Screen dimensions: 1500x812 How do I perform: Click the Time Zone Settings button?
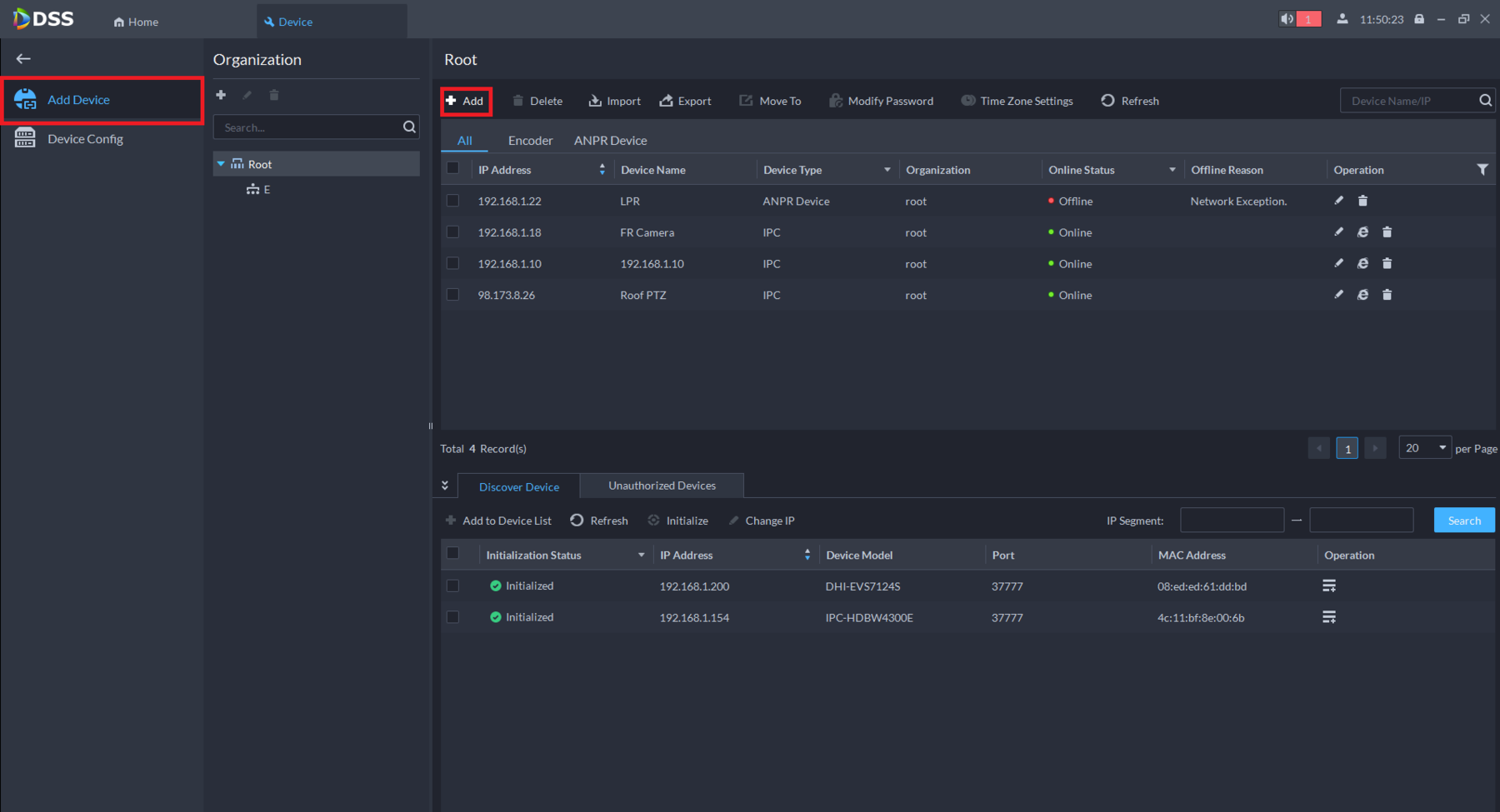click(x=1017, y=101)
